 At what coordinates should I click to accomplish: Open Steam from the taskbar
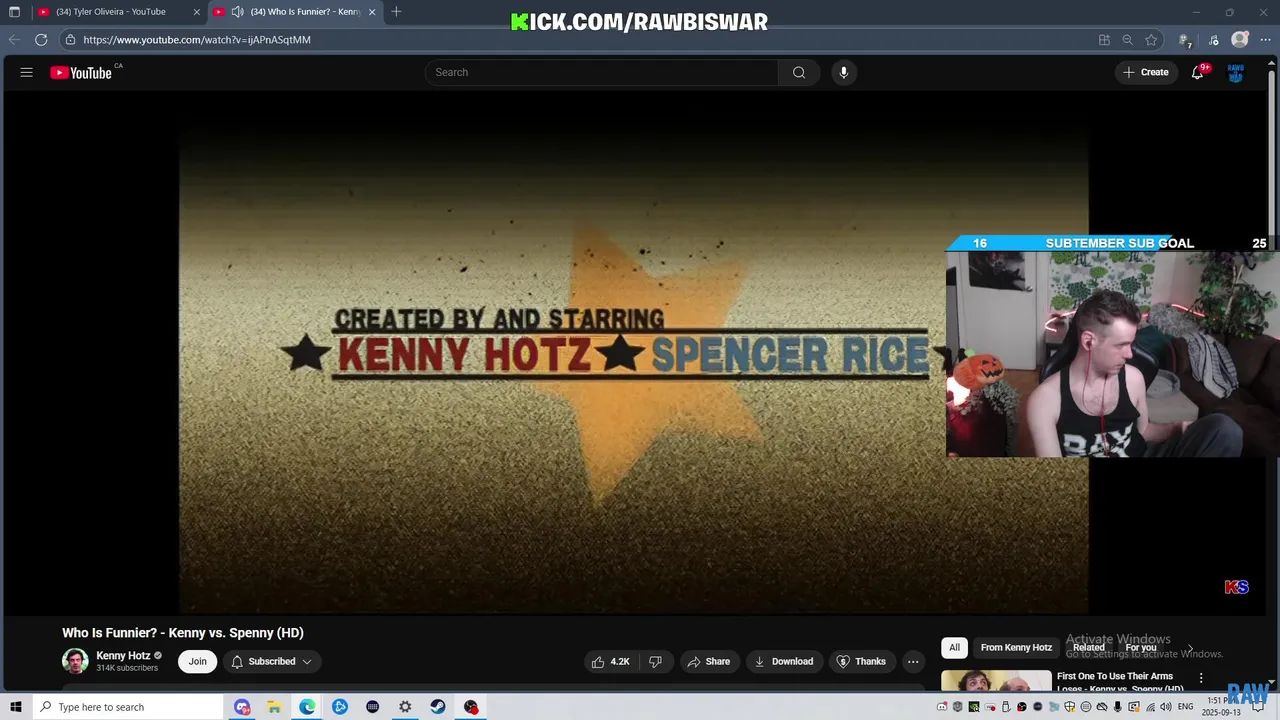pyautogui.click(x=438, y=707)
